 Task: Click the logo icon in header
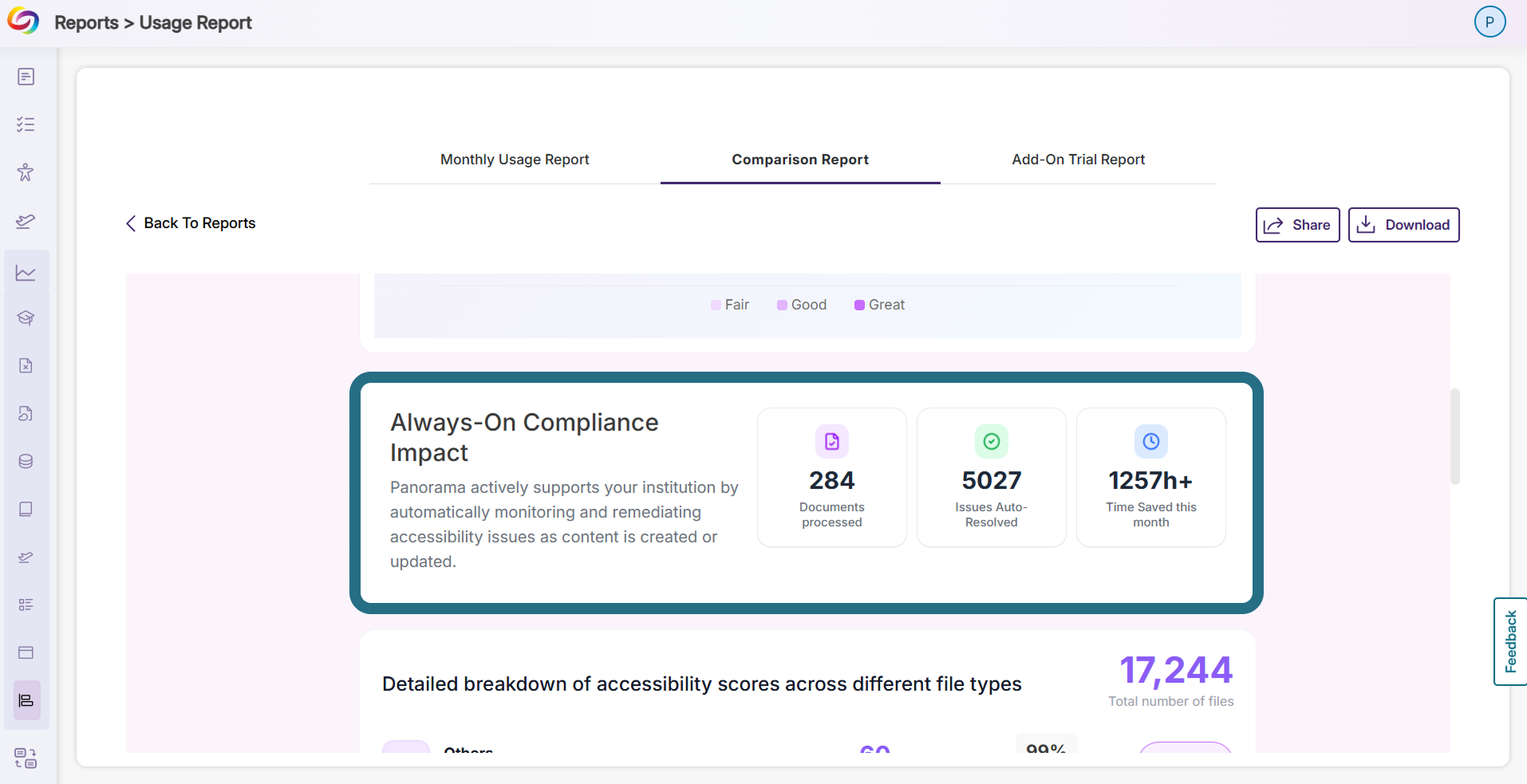pyautogui.click(x=23, y=21)
